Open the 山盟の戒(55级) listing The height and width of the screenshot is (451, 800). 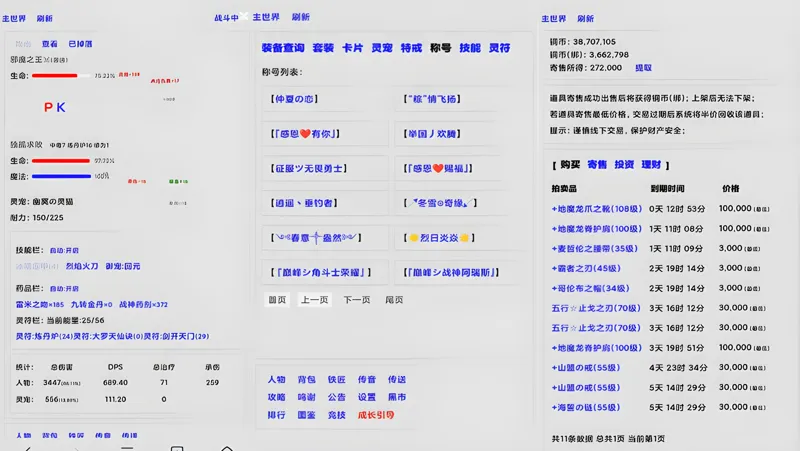coord(585,368)
